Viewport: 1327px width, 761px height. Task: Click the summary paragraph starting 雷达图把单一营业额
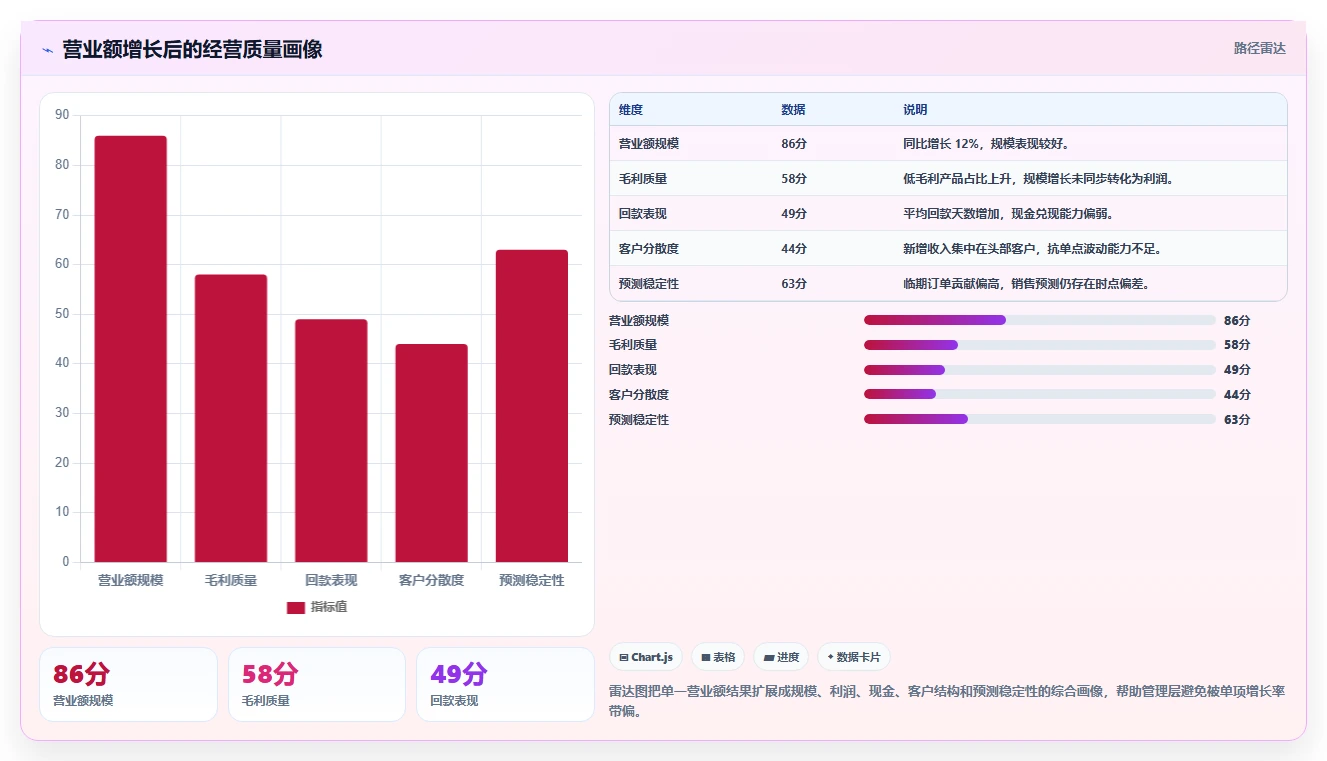947,702
